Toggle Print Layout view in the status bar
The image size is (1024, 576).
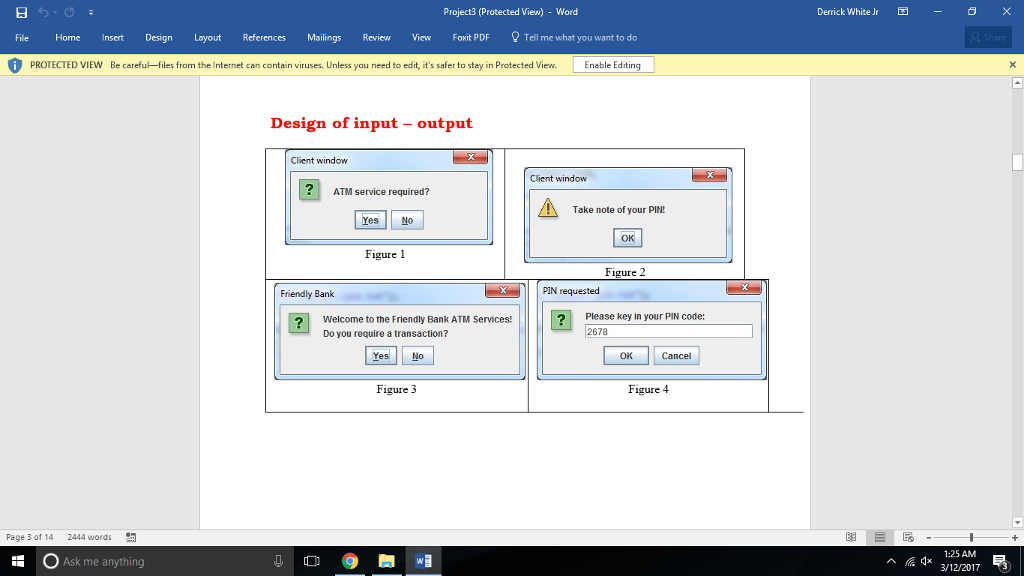(x=878, y=536)
